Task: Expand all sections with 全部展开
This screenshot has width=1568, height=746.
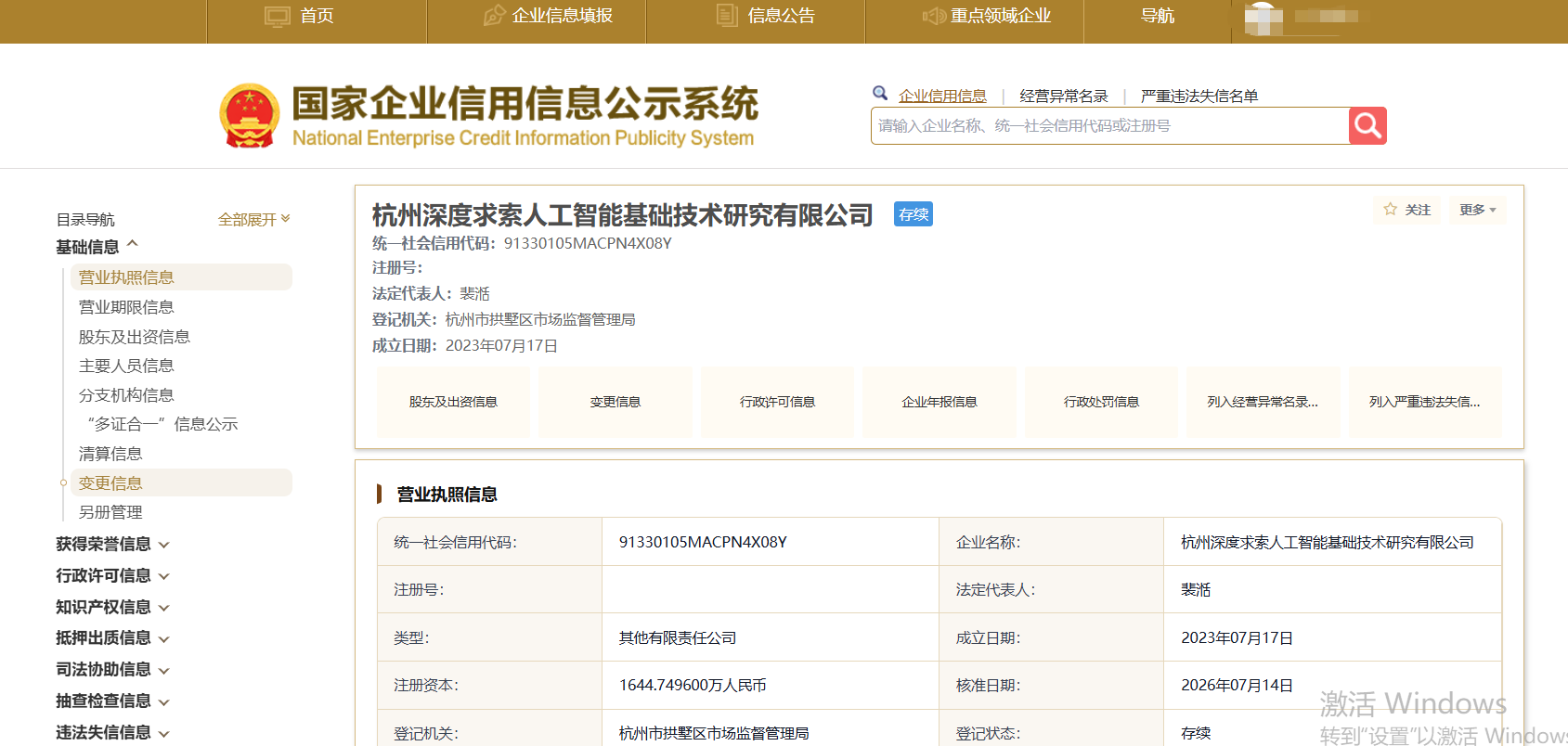Action: 254,219
